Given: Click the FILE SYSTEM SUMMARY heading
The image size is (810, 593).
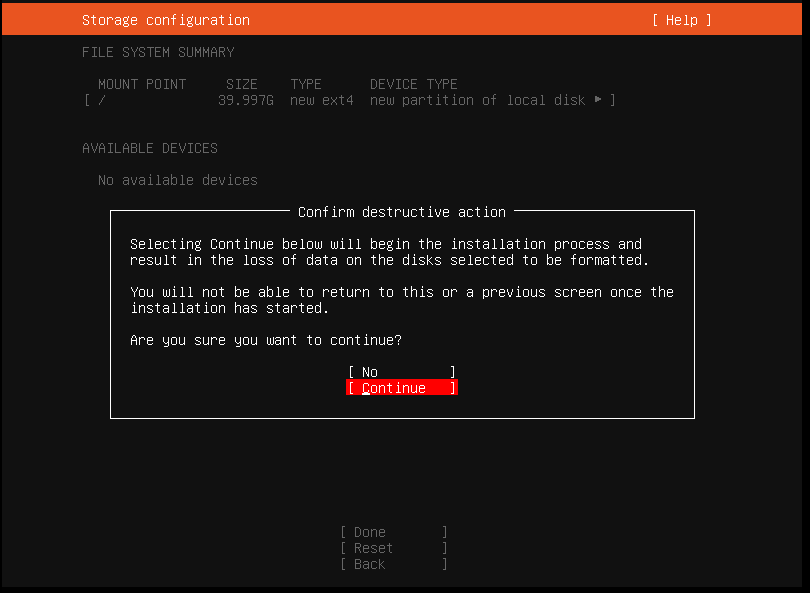Looking at the screenshot, I should click(158, 52).
